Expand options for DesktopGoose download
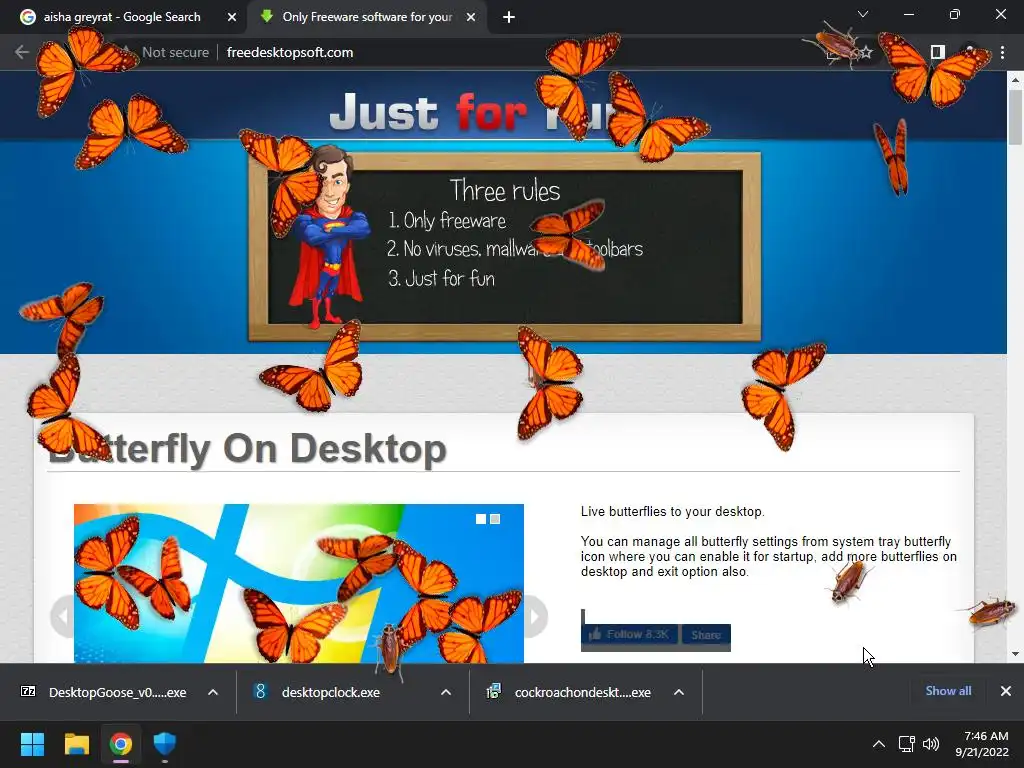The image size is (1024, 768). click(x=213, y=692)
